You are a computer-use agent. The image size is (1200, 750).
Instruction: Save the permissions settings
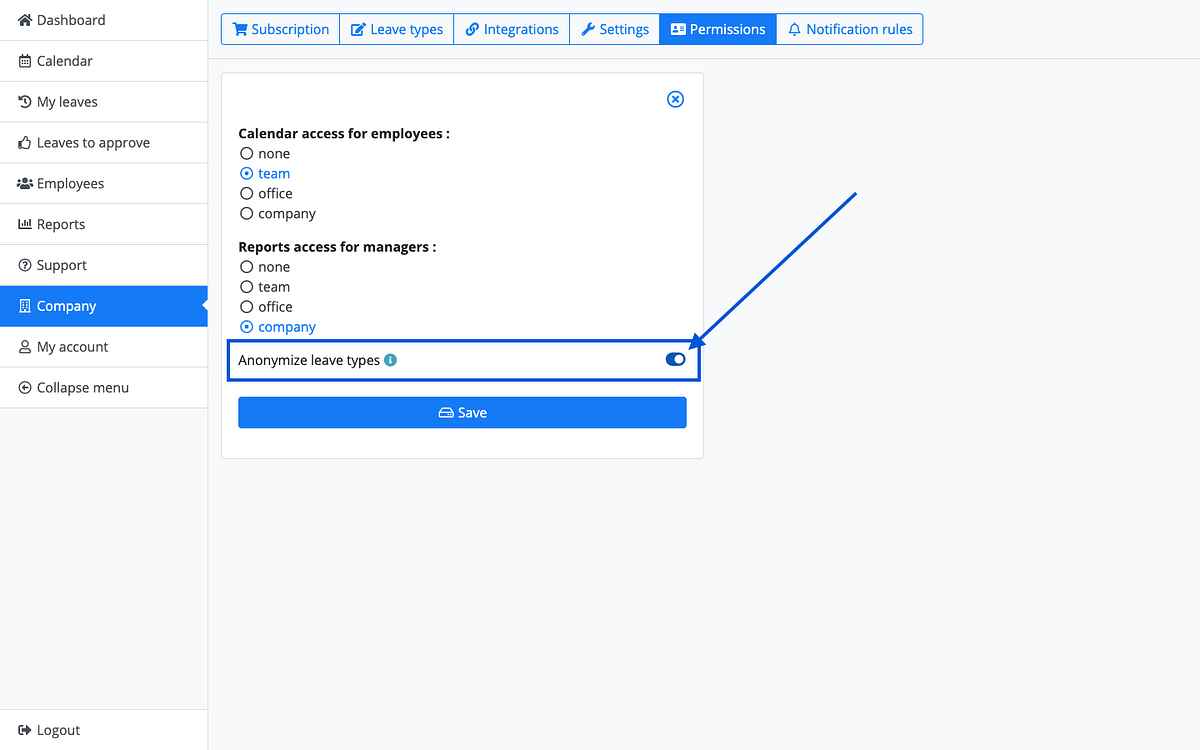(462, 413)
